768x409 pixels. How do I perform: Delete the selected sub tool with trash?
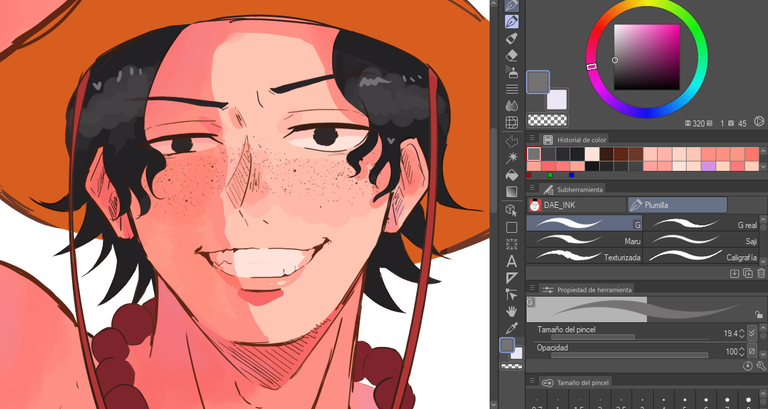click(761, 273)
